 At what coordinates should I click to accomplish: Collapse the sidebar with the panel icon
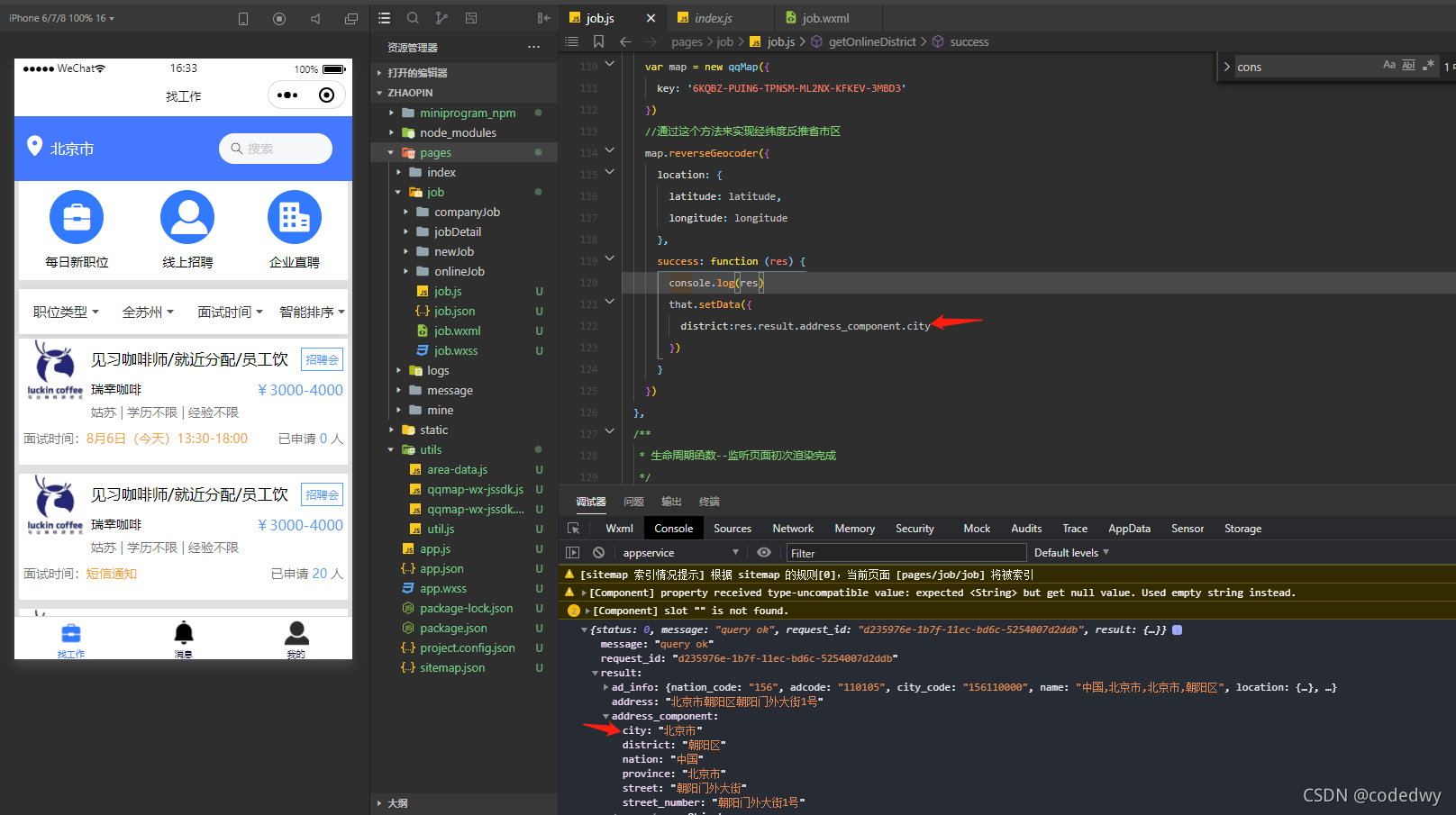543,18
